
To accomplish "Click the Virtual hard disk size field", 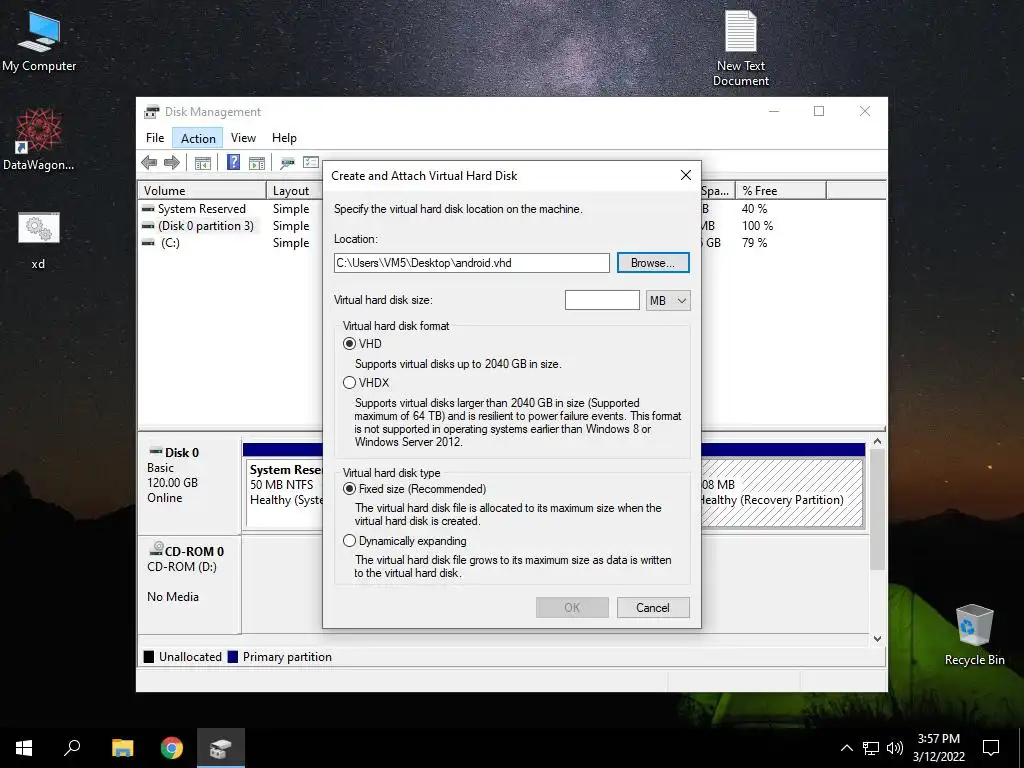I will click(602, 300).
